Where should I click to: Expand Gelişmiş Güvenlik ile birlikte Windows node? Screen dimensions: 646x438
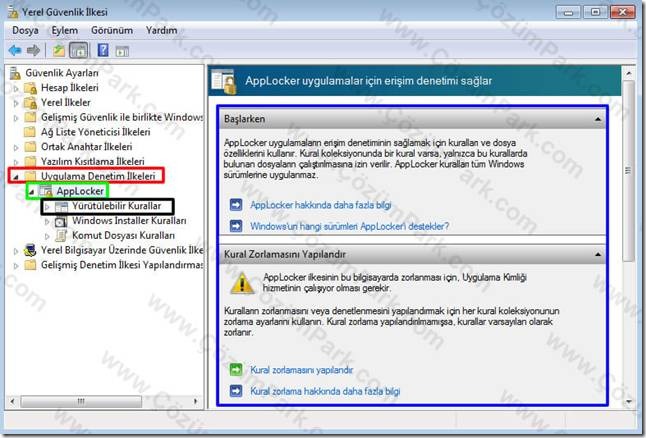click(16, 118)
